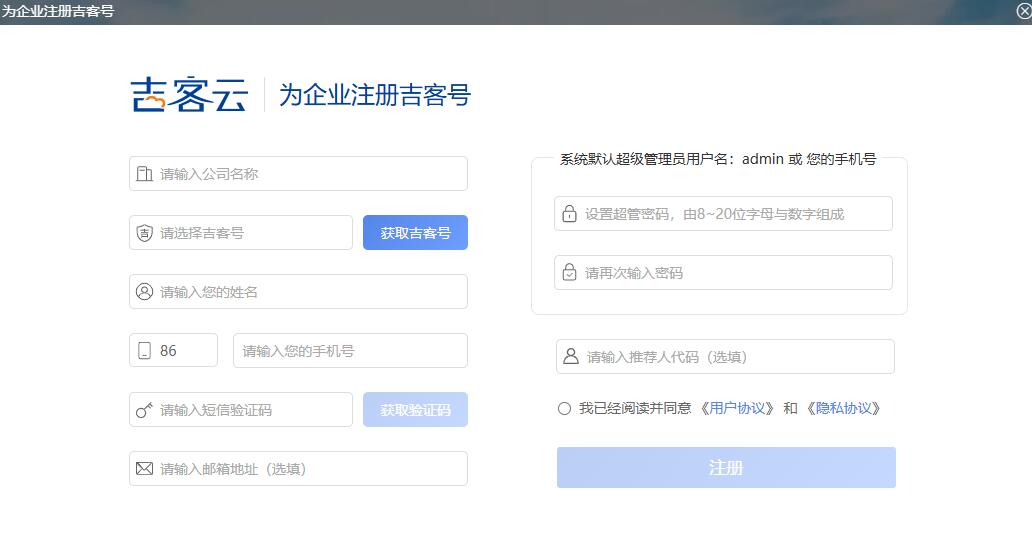Click the envelope icon in email field

point(144,469)
